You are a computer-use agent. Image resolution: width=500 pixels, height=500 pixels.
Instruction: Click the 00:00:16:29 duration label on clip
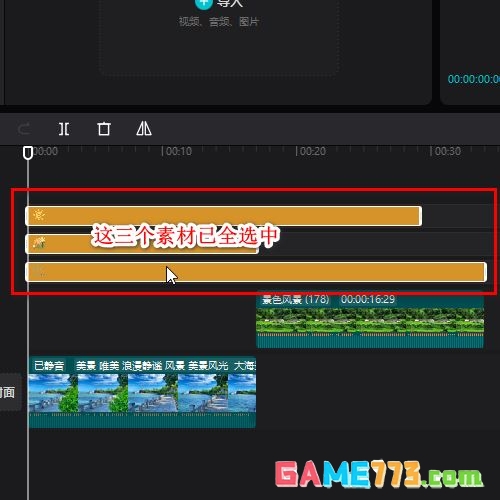(368, 299)
